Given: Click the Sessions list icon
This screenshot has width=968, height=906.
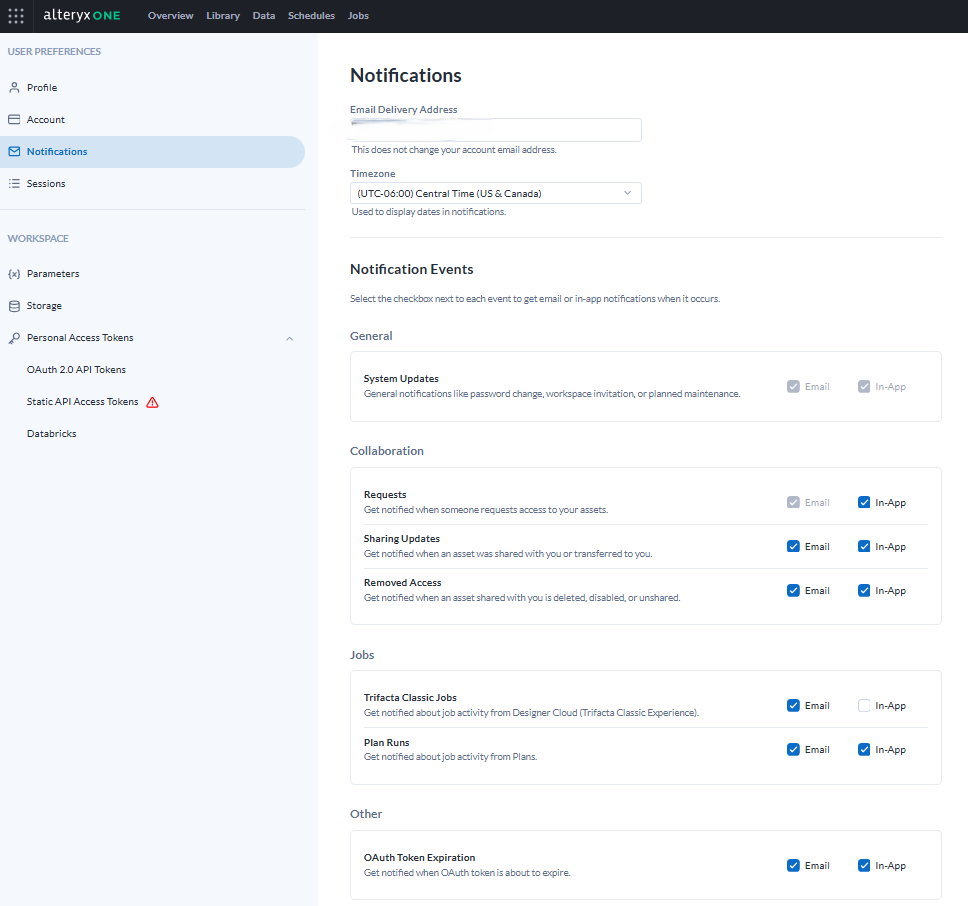Looking at the screenshot, I should (x=14, y=184).
